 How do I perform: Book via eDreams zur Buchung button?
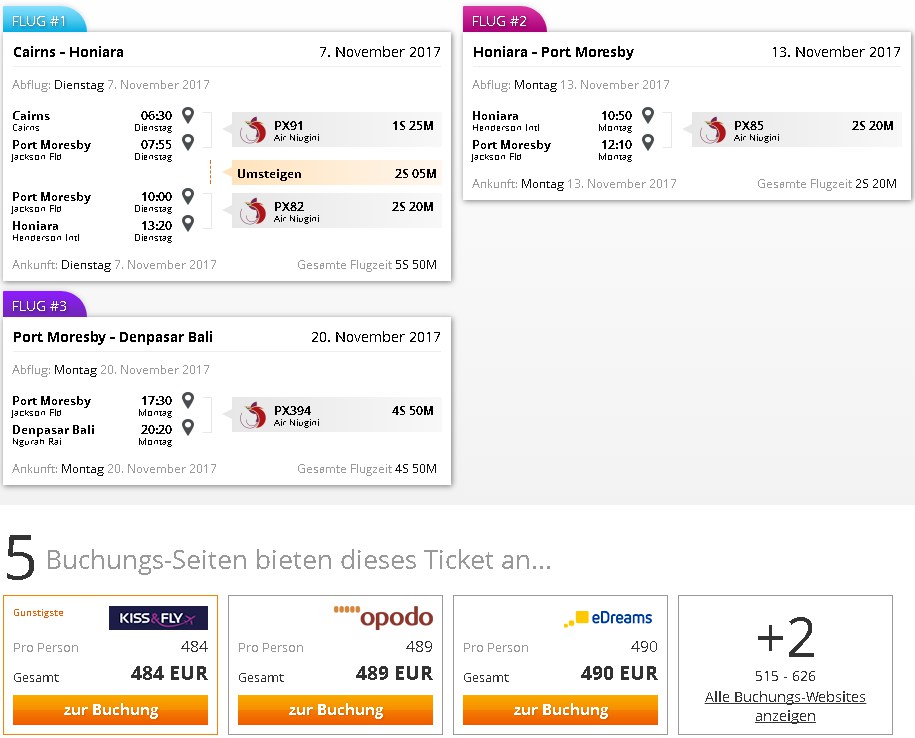(560, 709)
